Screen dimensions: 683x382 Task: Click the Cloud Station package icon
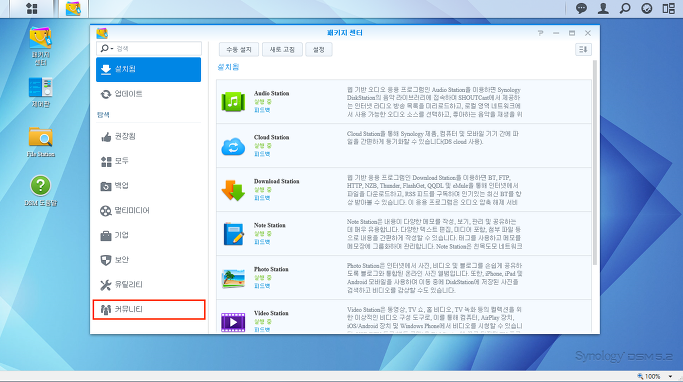pos(233,146)
